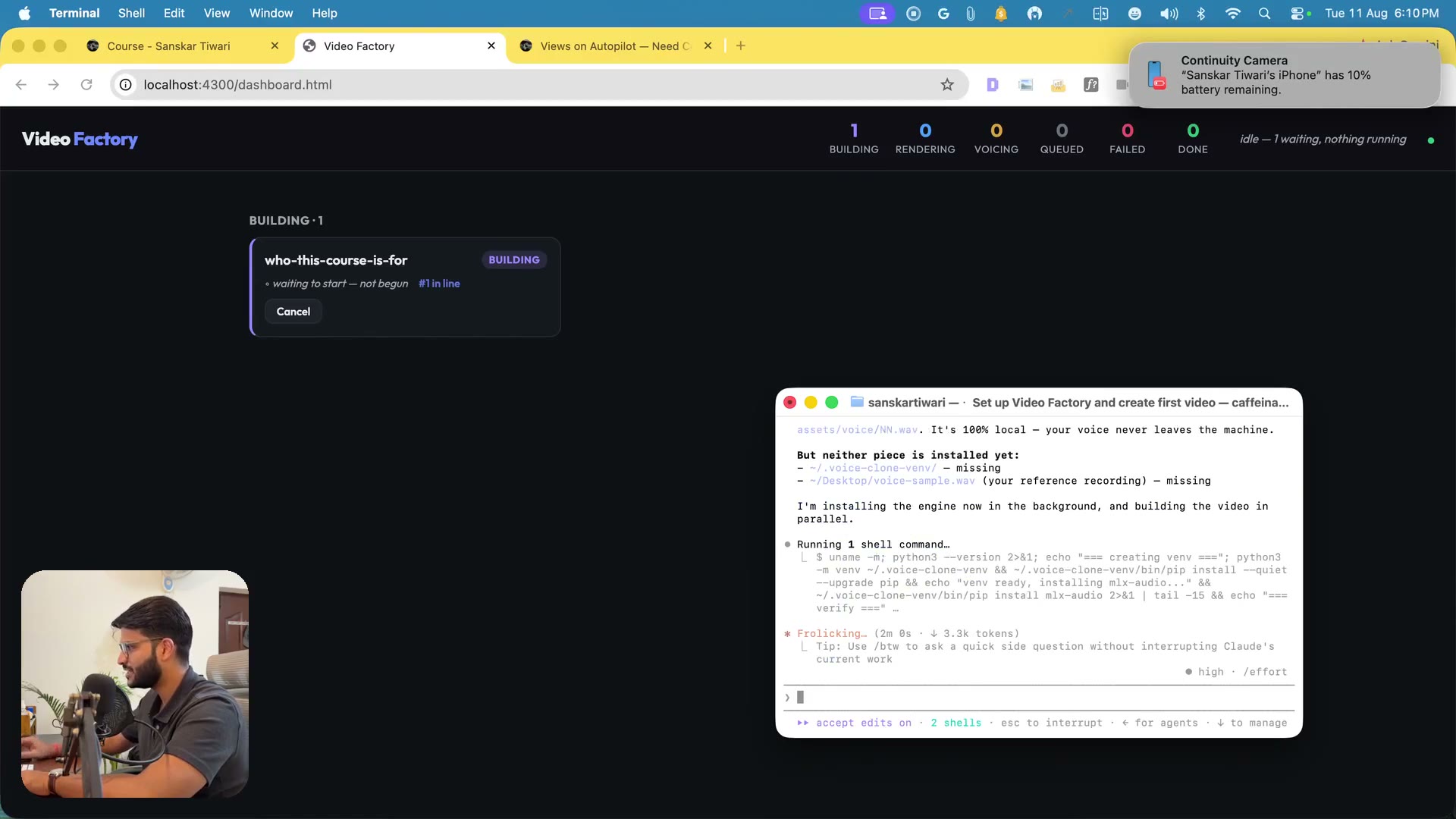
Task: Open a new browser tab
Action: [x=741, y=46]
